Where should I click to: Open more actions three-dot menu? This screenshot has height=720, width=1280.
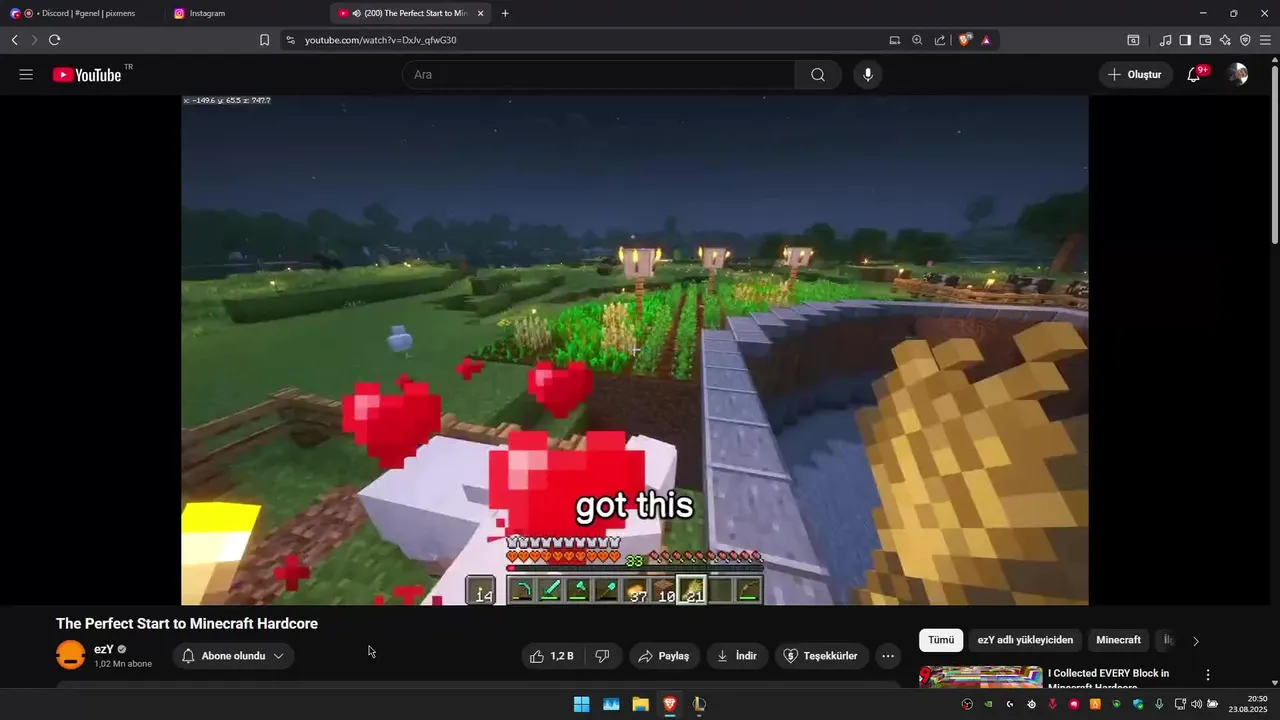(x=888, y=656)
